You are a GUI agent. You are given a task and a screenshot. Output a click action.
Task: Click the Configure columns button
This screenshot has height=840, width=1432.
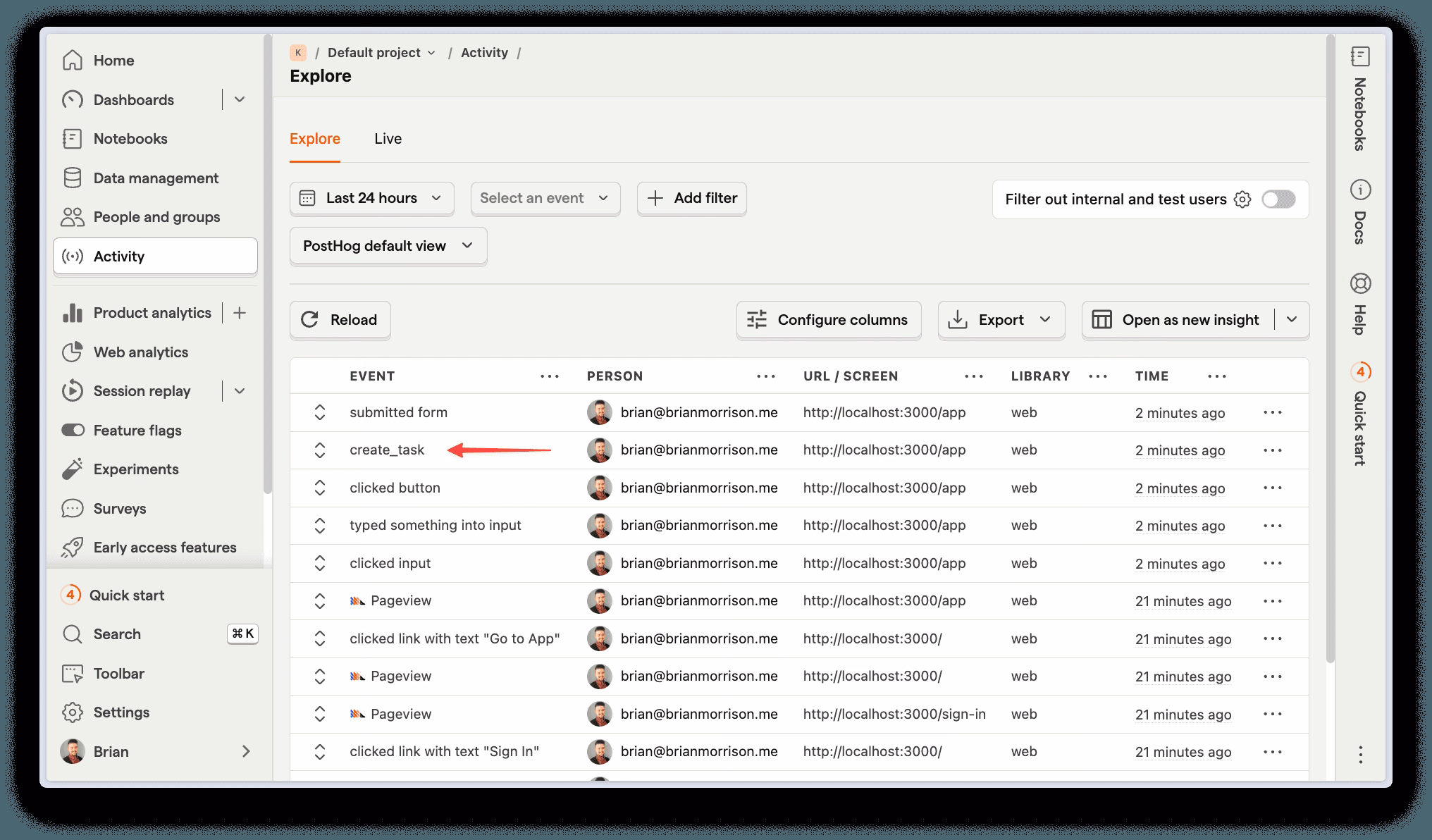(828, 320)
